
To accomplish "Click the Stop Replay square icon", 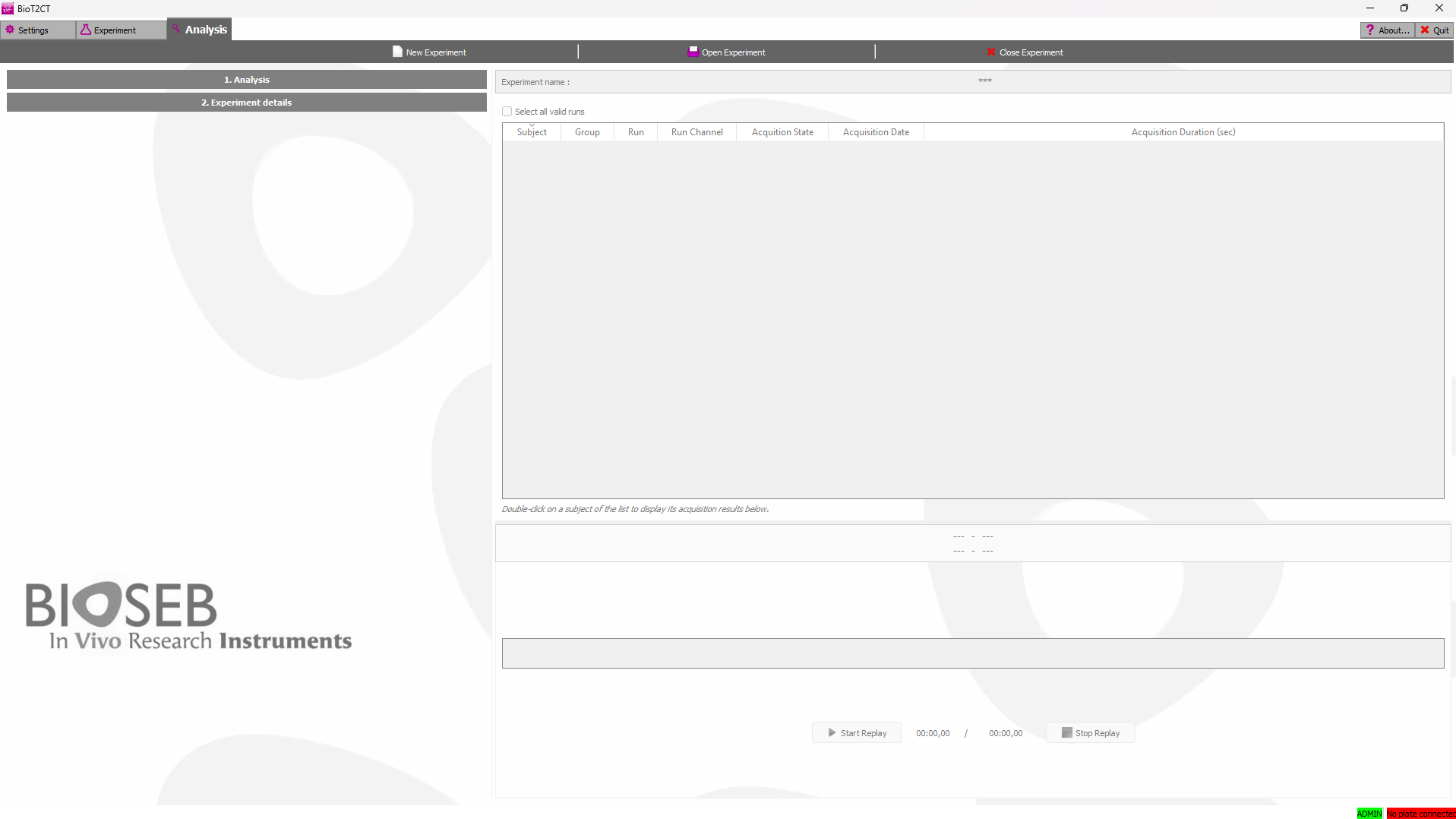I will pos(1066,733).
